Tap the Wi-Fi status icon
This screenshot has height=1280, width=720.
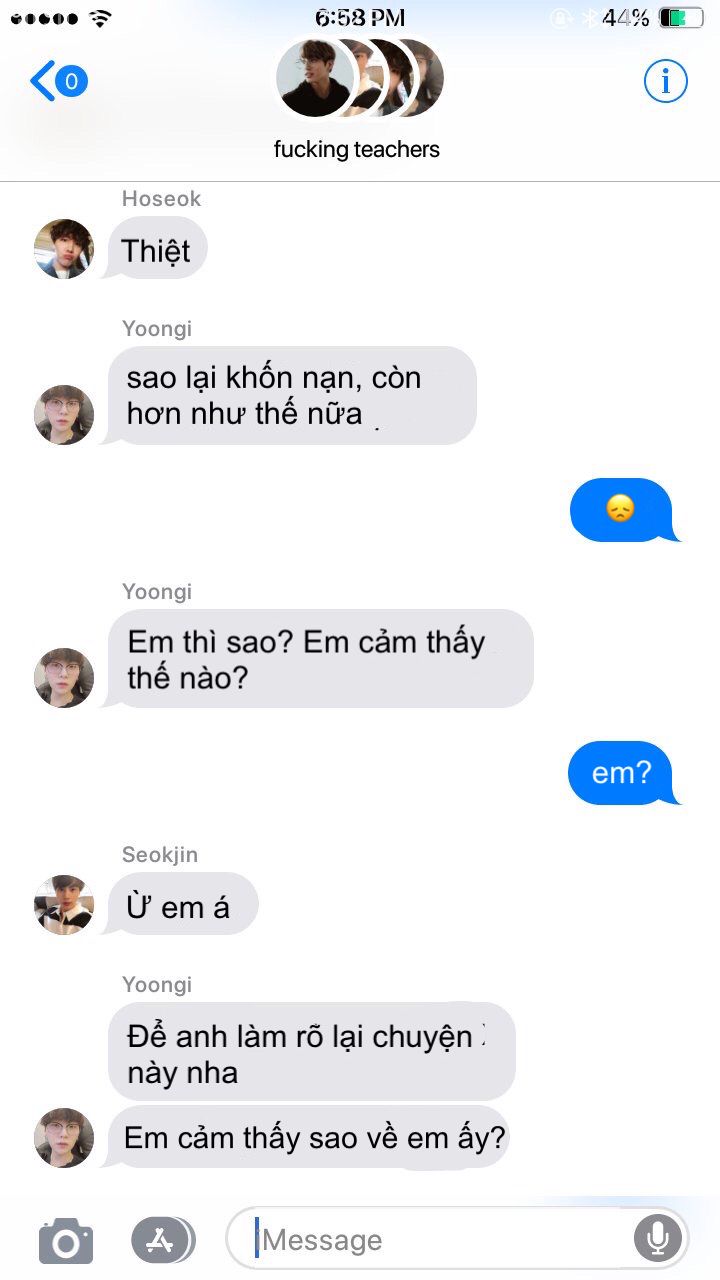point(99,17)
